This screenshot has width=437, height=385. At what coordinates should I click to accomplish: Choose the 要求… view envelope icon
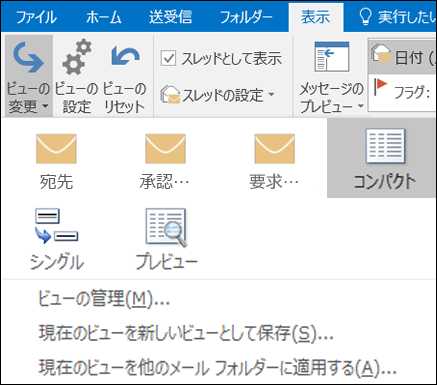[275, 149]
